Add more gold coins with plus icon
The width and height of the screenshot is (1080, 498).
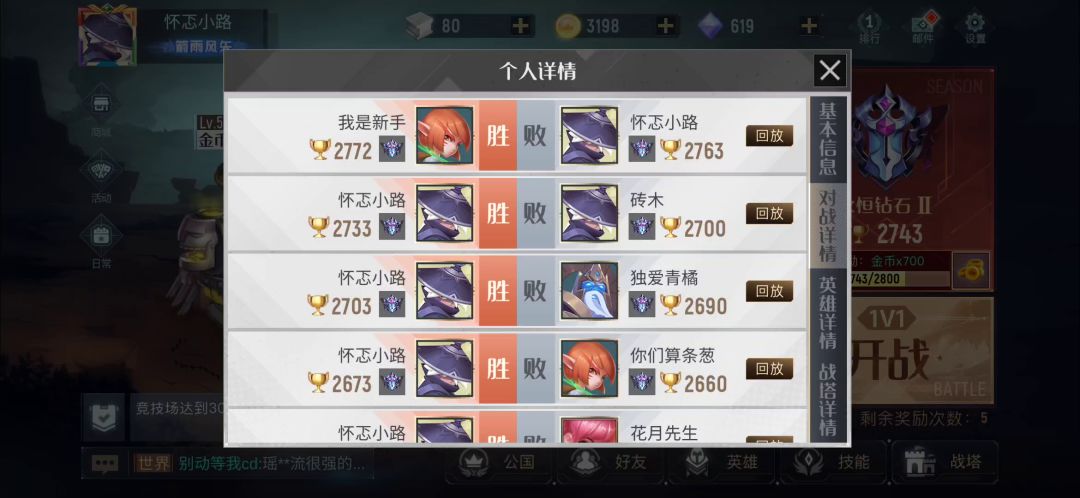pyautogui.click(x=665, y=26)
